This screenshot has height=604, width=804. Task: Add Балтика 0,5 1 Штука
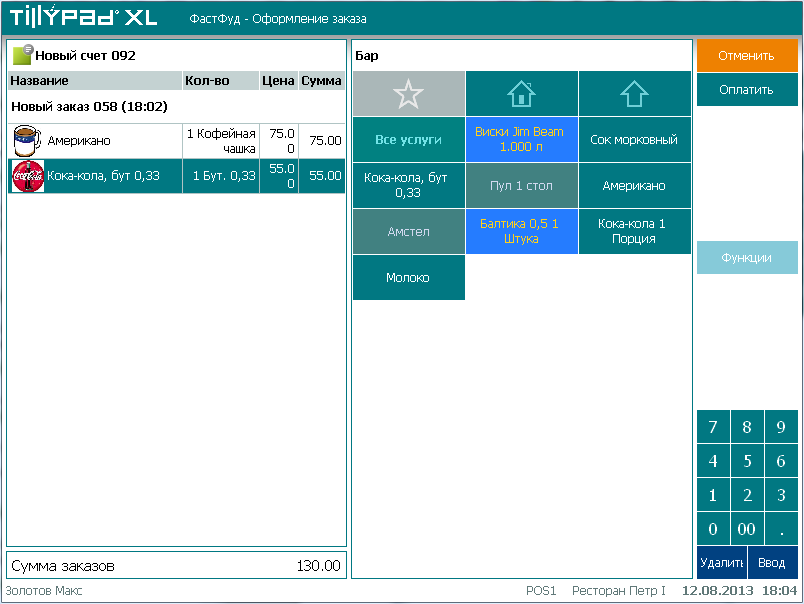tap(521, 231)
